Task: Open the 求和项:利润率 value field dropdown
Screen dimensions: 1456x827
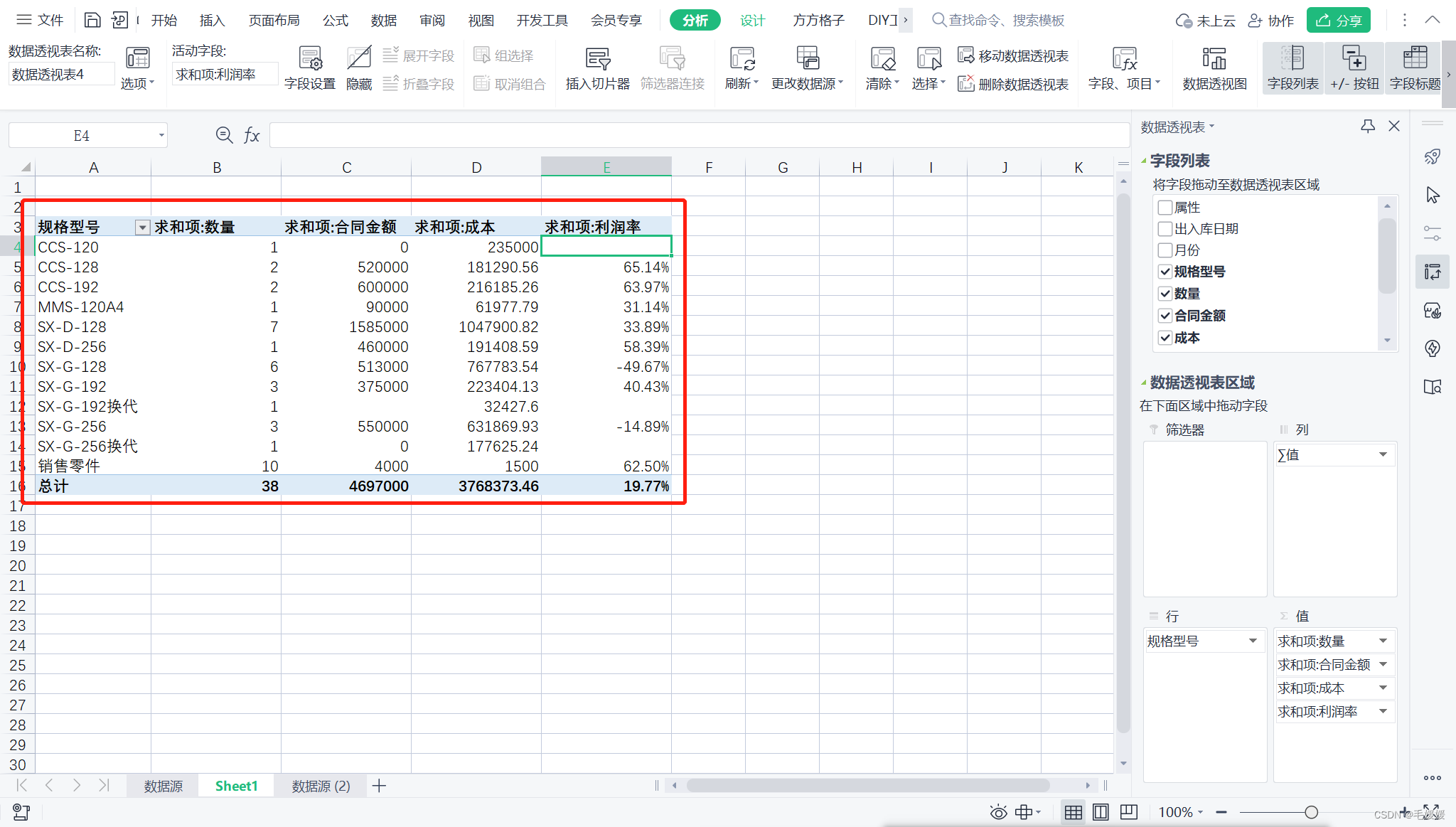Action: tap(1383, 711)
